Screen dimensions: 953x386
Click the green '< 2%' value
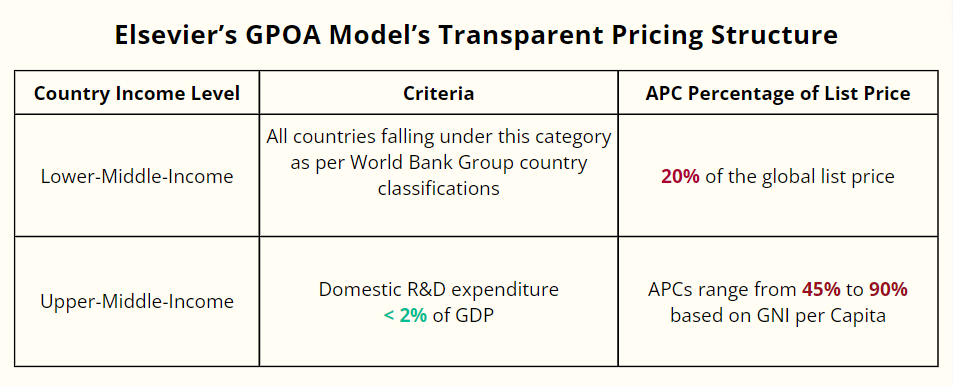[x=405, y=315]
